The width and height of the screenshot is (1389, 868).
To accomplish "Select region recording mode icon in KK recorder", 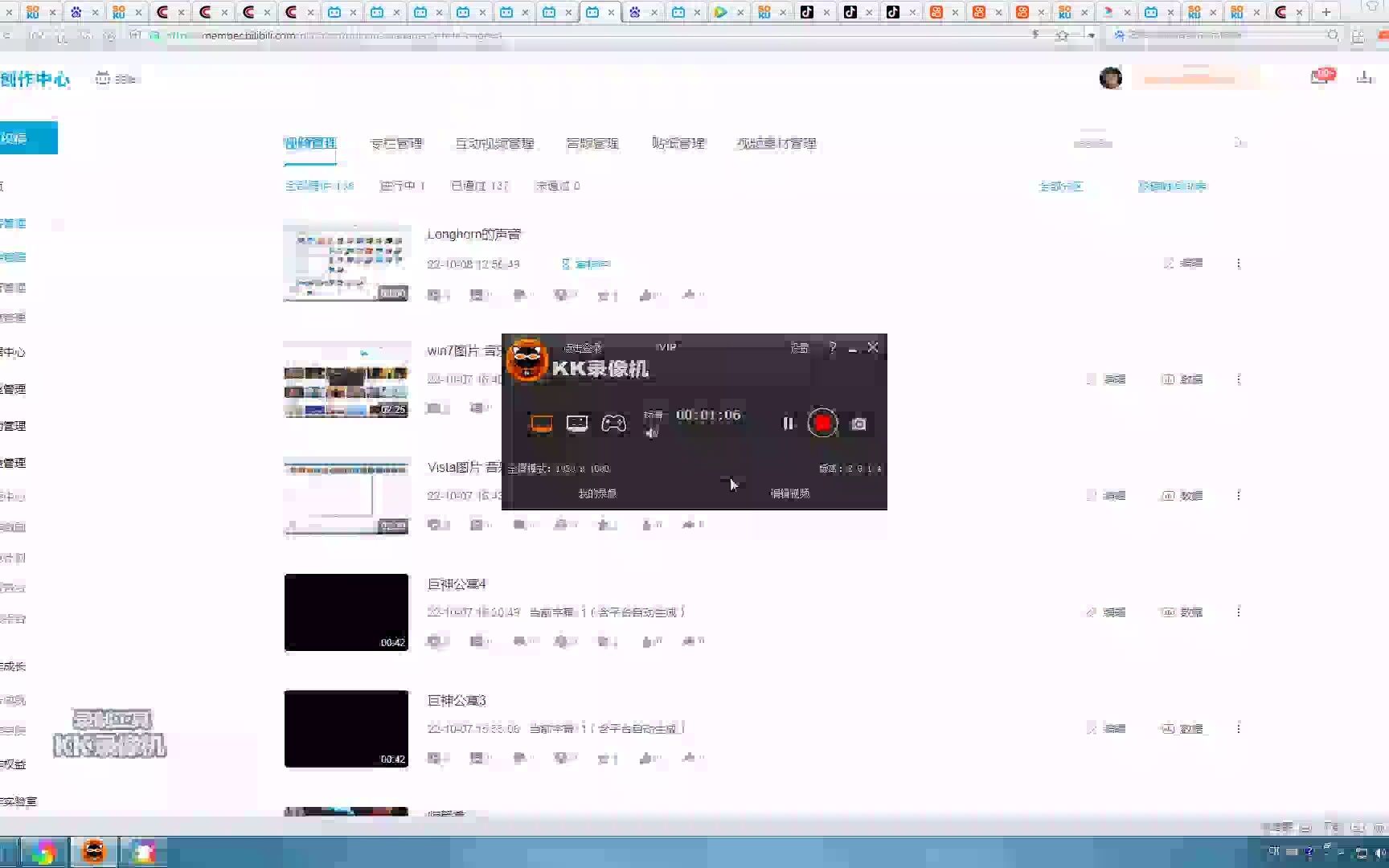I will click(577, 424).
